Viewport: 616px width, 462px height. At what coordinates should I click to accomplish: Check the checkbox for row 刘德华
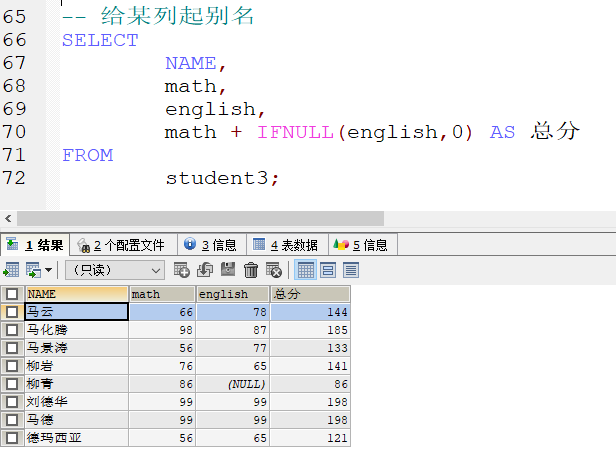click(12, 402)
